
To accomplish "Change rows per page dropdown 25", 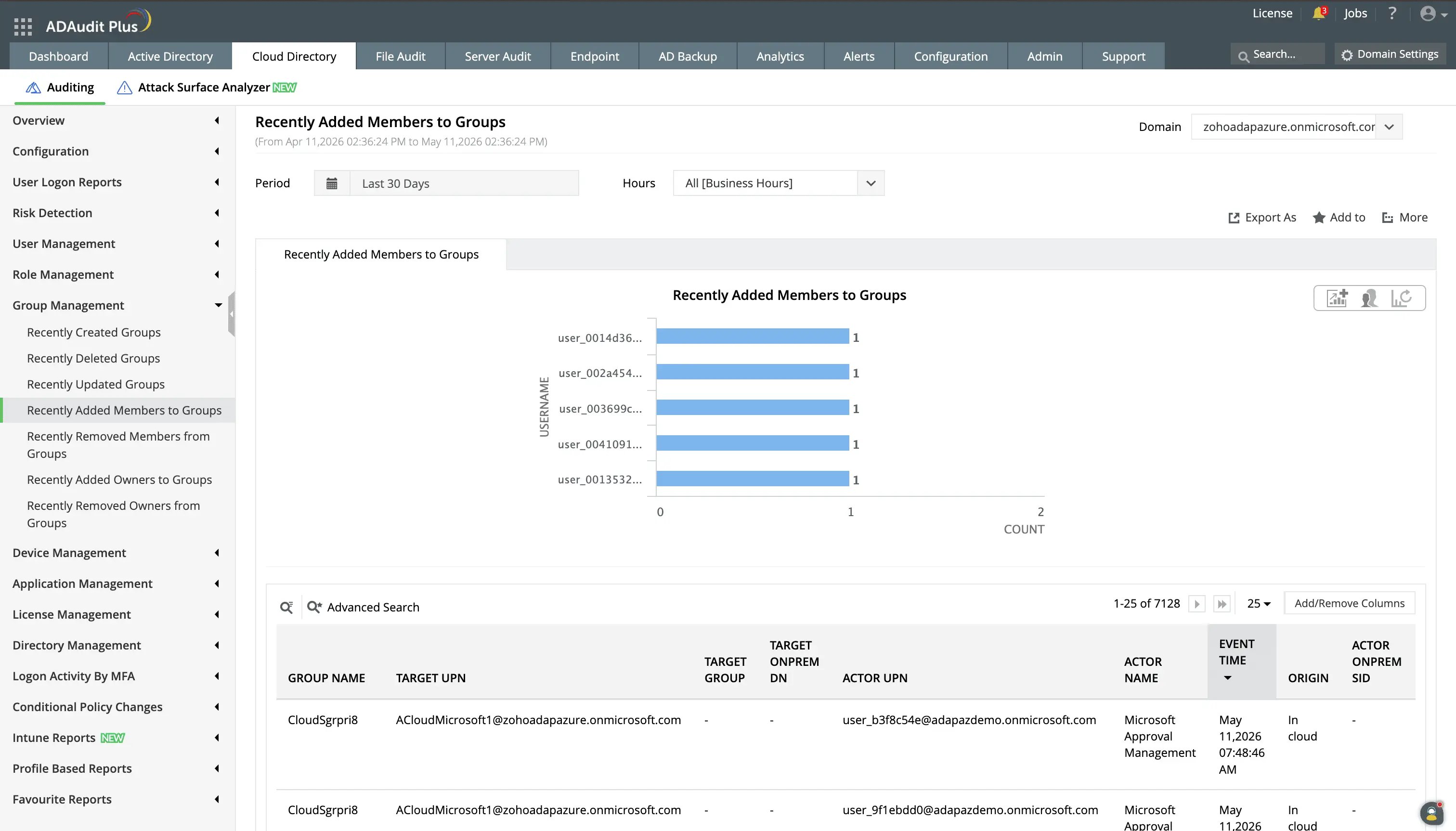I will (1259, 604).
